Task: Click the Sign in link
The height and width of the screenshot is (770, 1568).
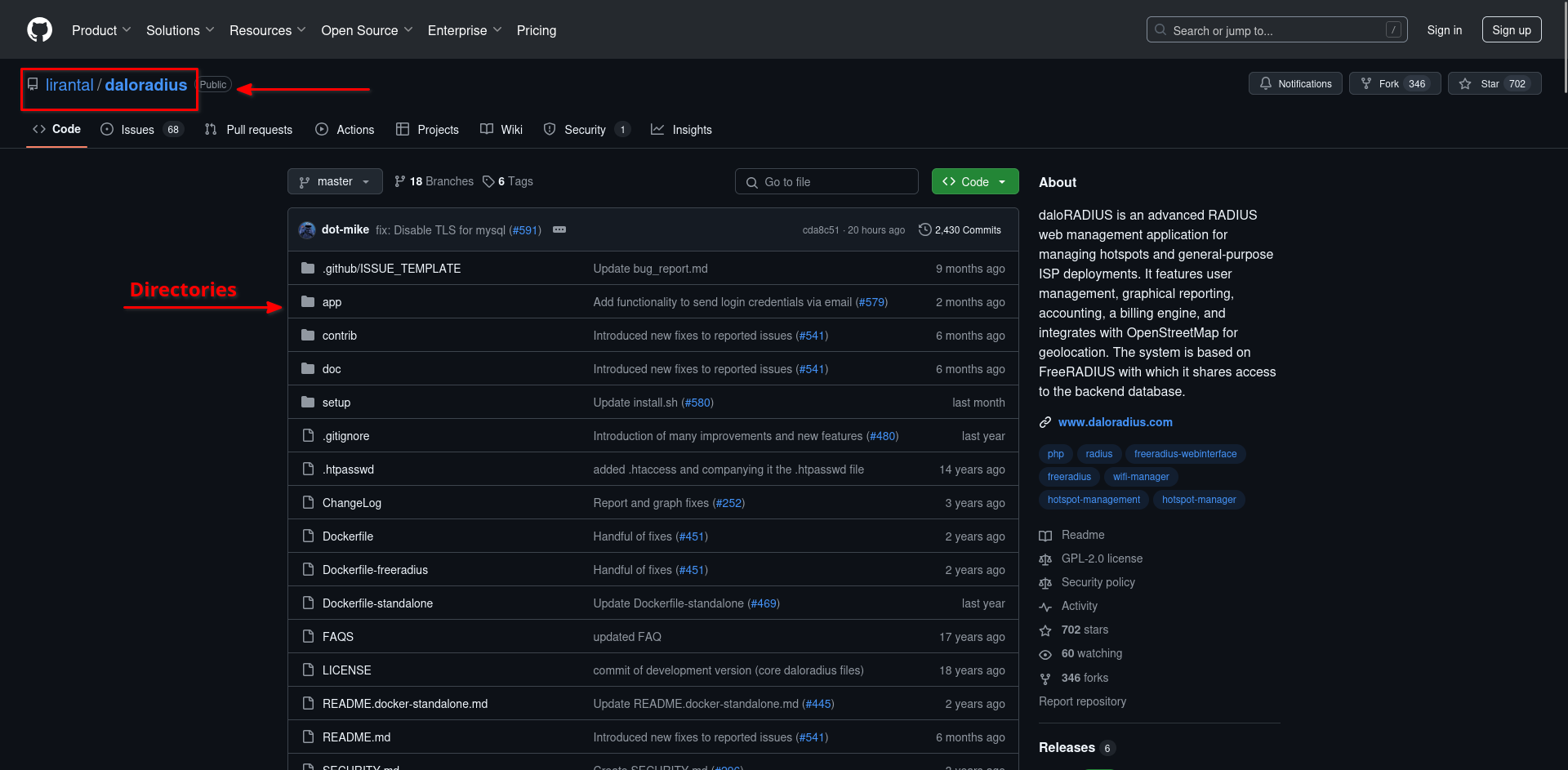Action: [x=1445, y=30]
